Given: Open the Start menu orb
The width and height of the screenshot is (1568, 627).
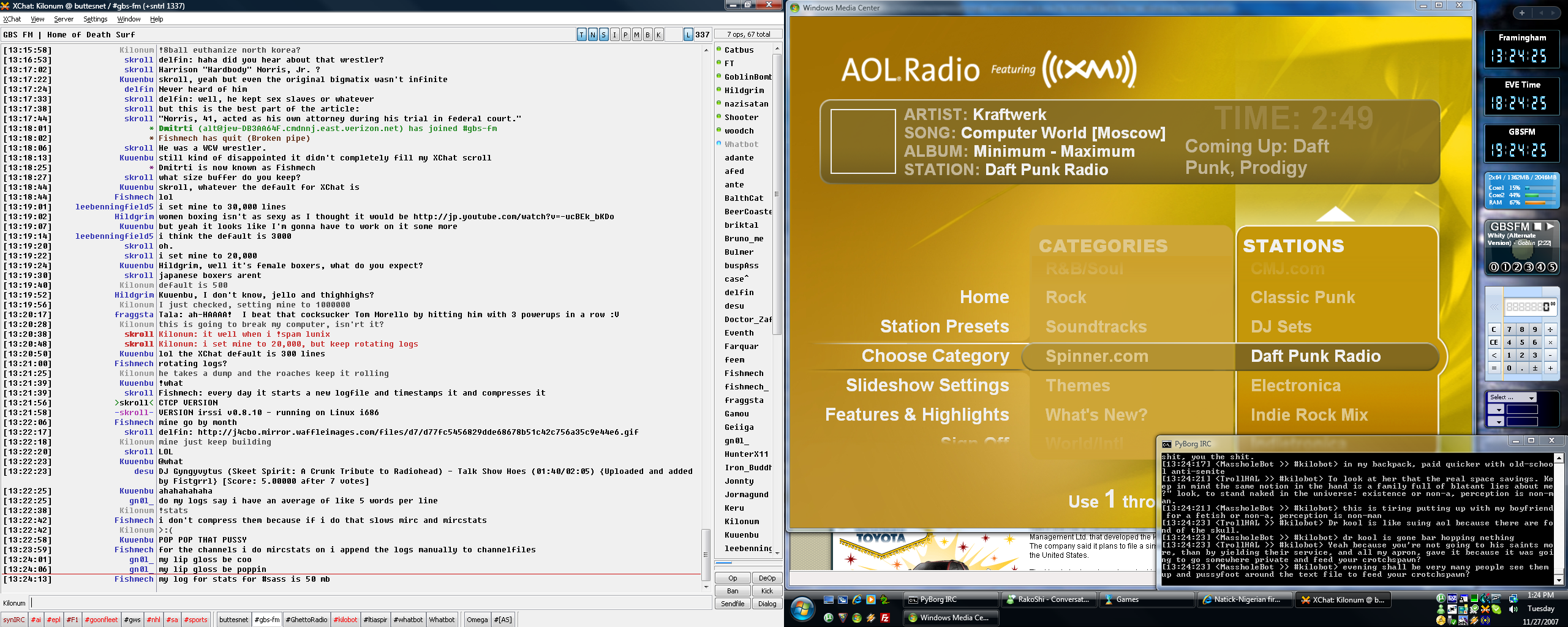Looking at the screenshot, I should click(x=802, y=609).
